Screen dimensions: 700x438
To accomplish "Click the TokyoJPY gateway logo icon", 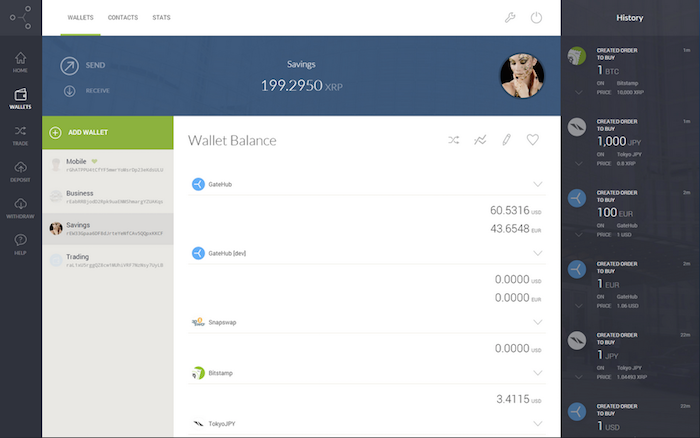I will pyautogui.click(x=198, y=423).
